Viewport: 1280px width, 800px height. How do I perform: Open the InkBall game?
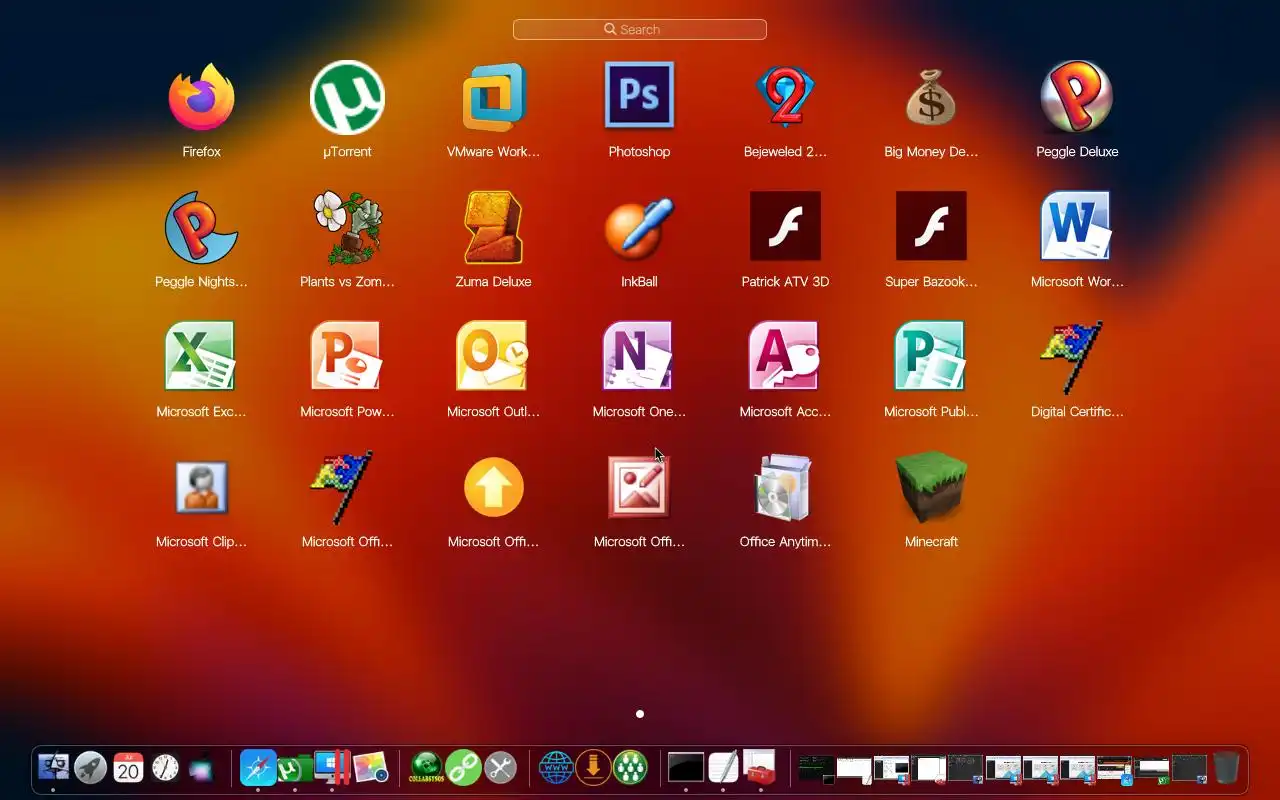tap(639, 227)
